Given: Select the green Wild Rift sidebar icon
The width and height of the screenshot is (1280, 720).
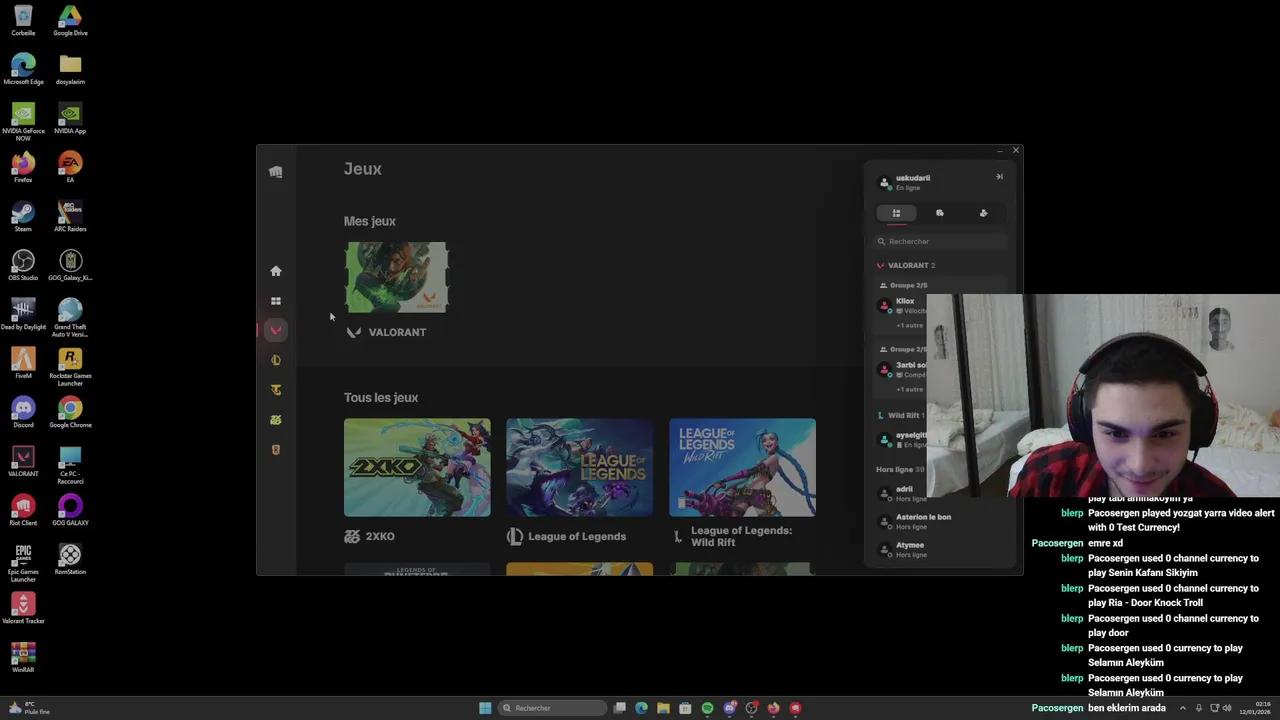Looking at the screenshot, I should (x=276, y=420).
